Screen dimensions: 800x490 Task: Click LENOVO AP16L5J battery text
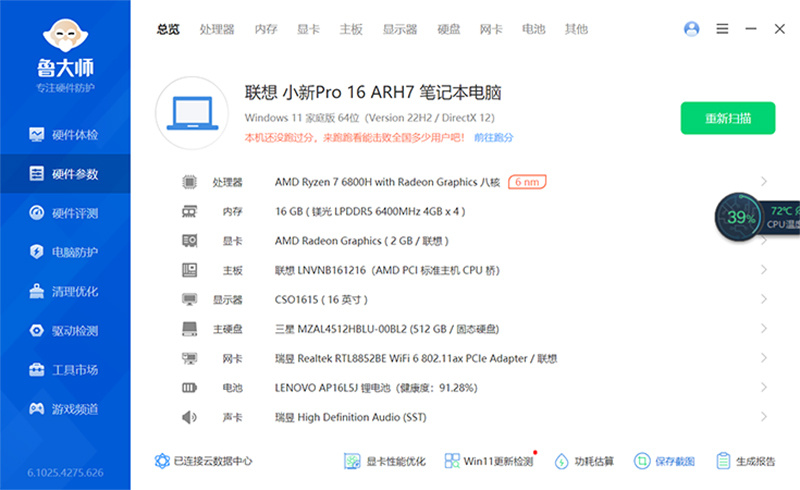(x=376, y=388)
